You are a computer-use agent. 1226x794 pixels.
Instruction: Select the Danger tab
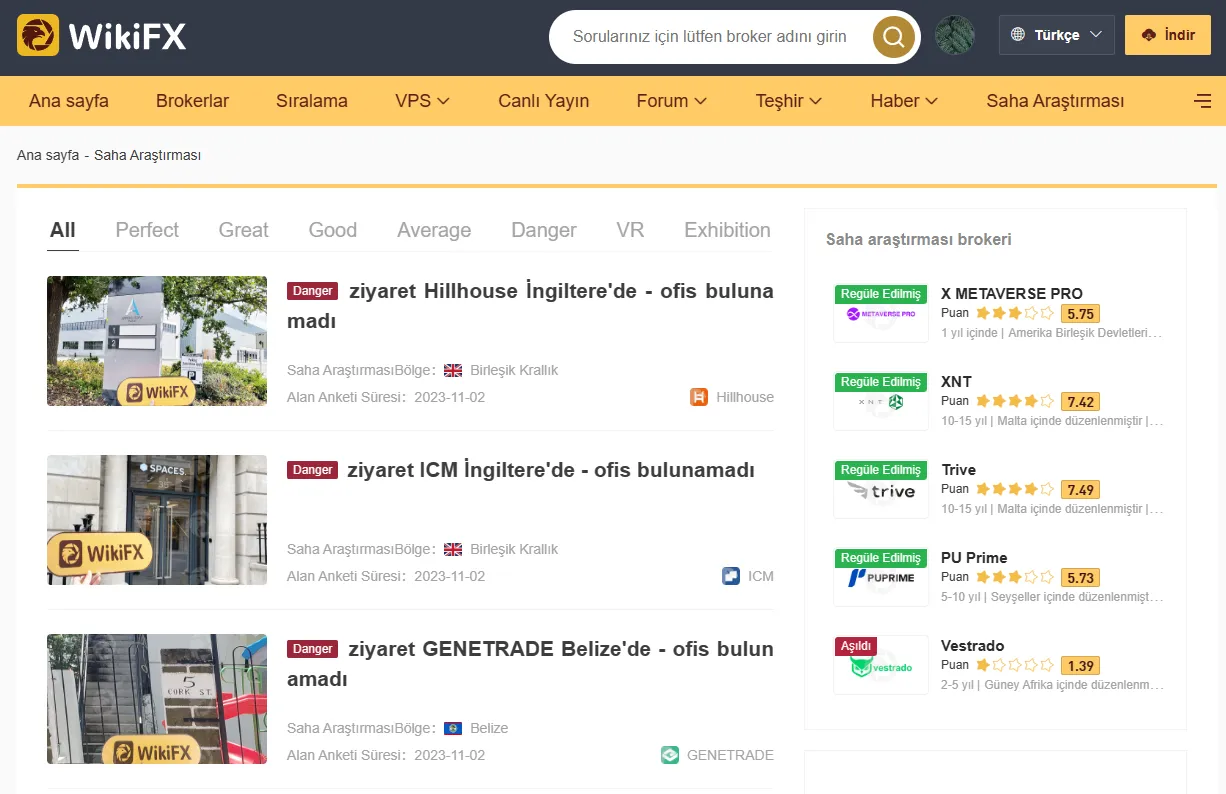pyautogui.click(x=544, y=230)
